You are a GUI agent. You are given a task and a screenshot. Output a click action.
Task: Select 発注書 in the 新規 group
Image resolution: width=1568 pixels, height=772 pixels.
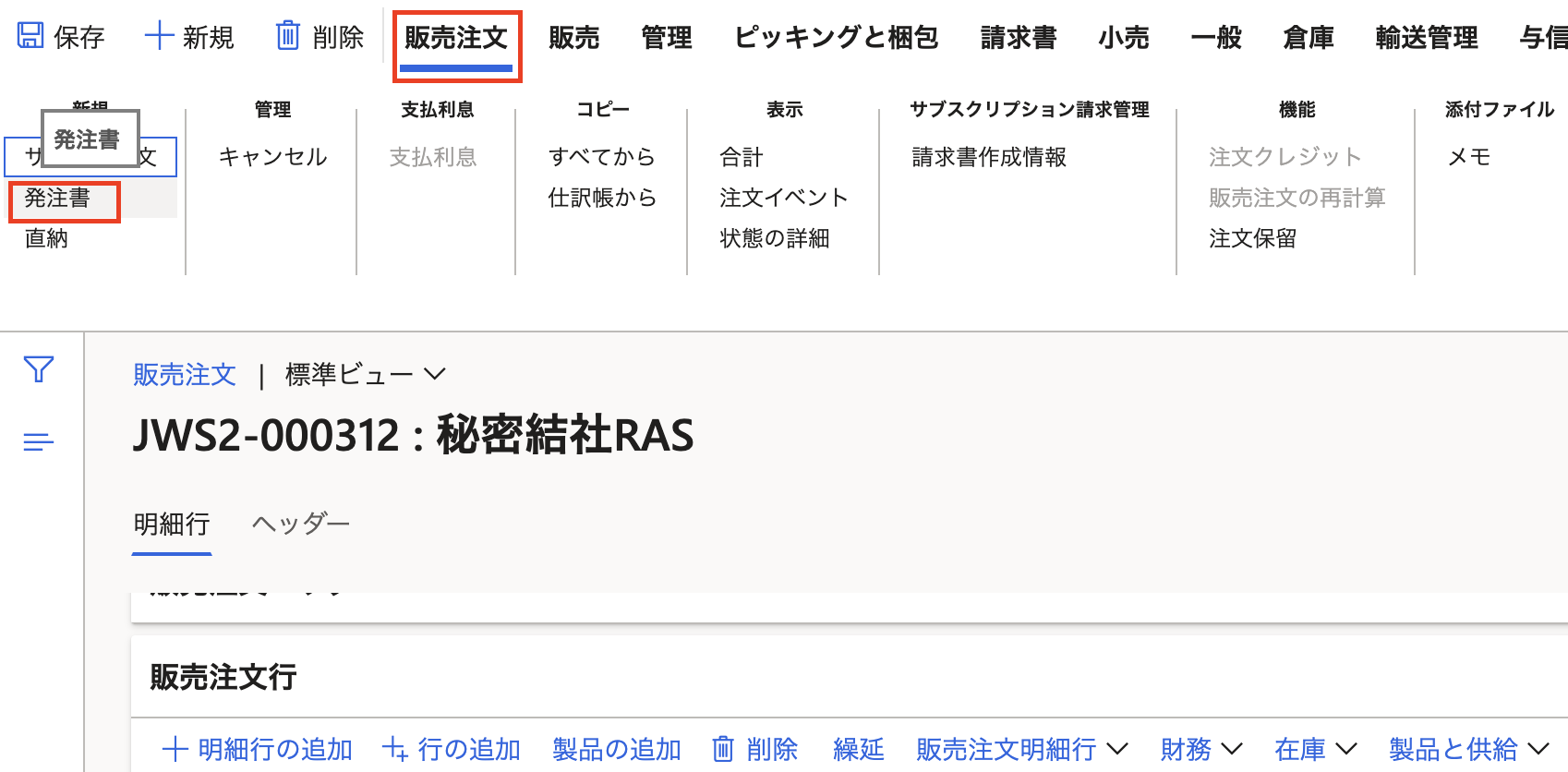click(57, 198)
